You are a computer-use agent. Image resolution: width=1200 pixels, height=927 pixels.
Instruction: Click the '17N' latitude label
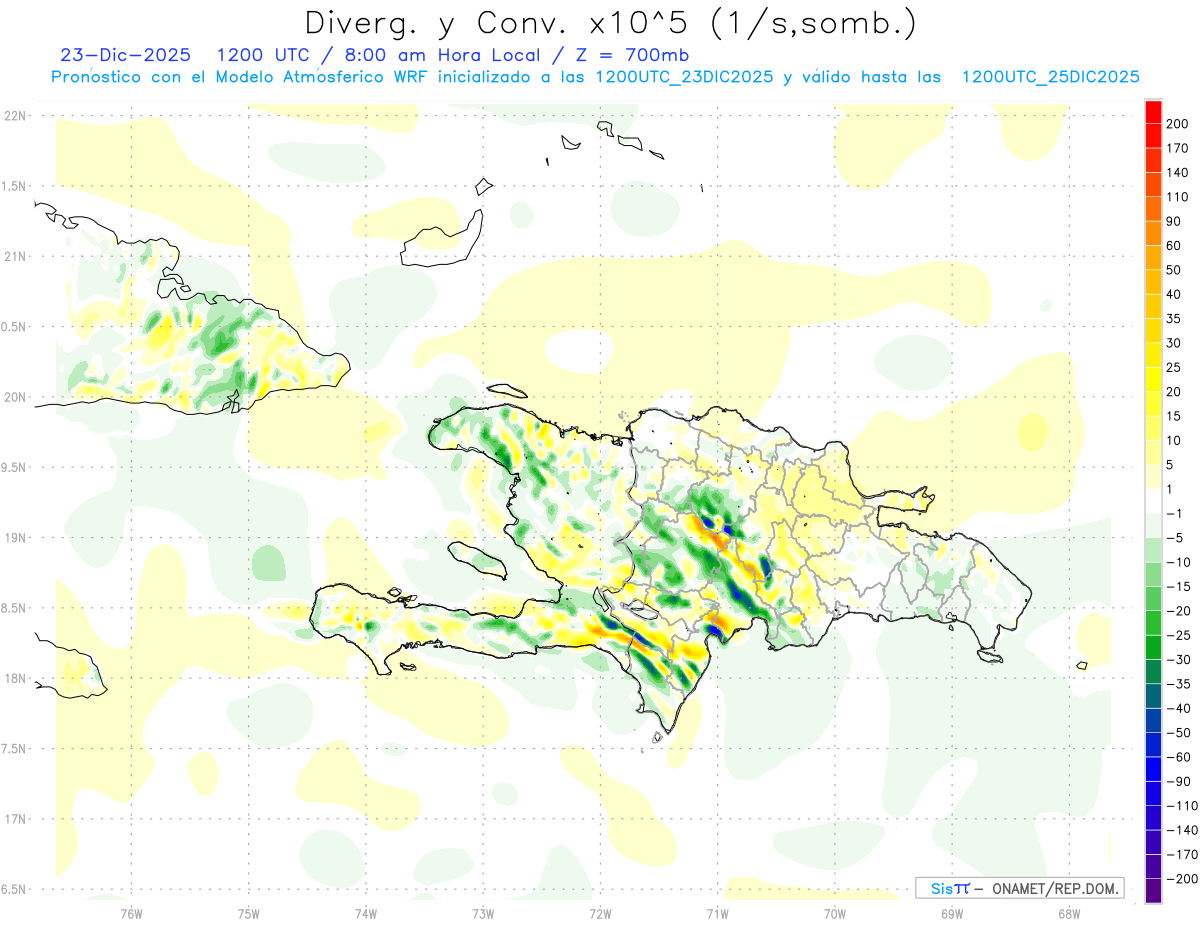[x=14, y=819]
